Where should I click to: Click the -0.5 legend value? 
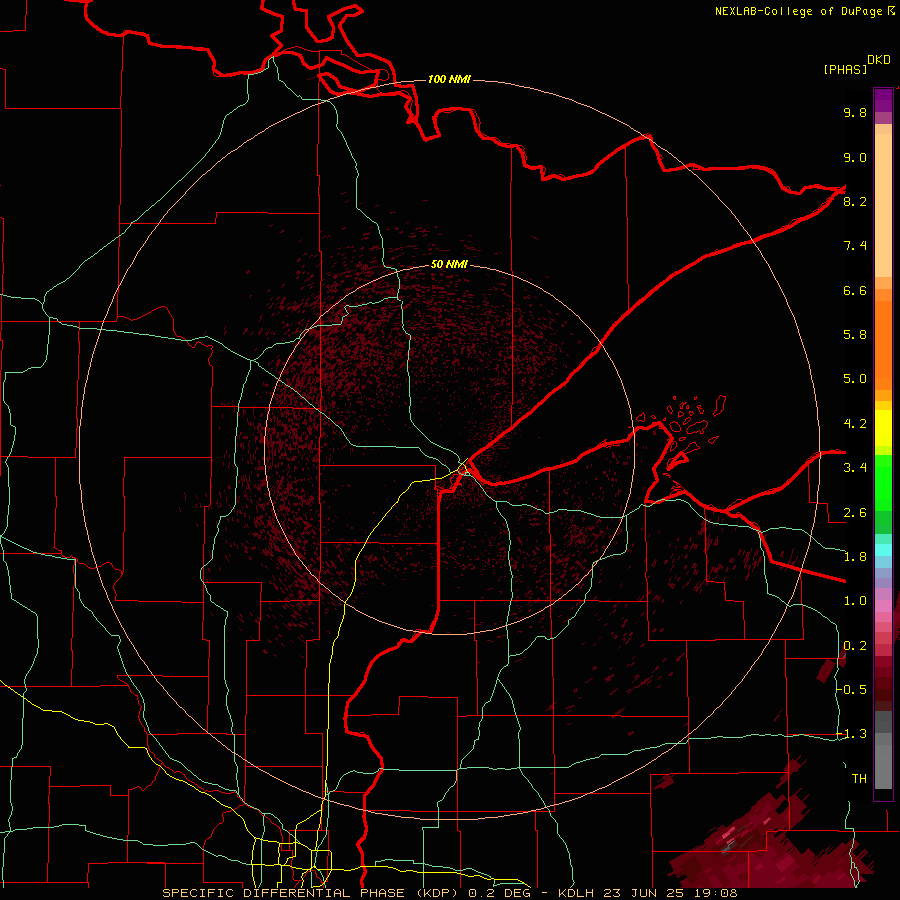852,690
